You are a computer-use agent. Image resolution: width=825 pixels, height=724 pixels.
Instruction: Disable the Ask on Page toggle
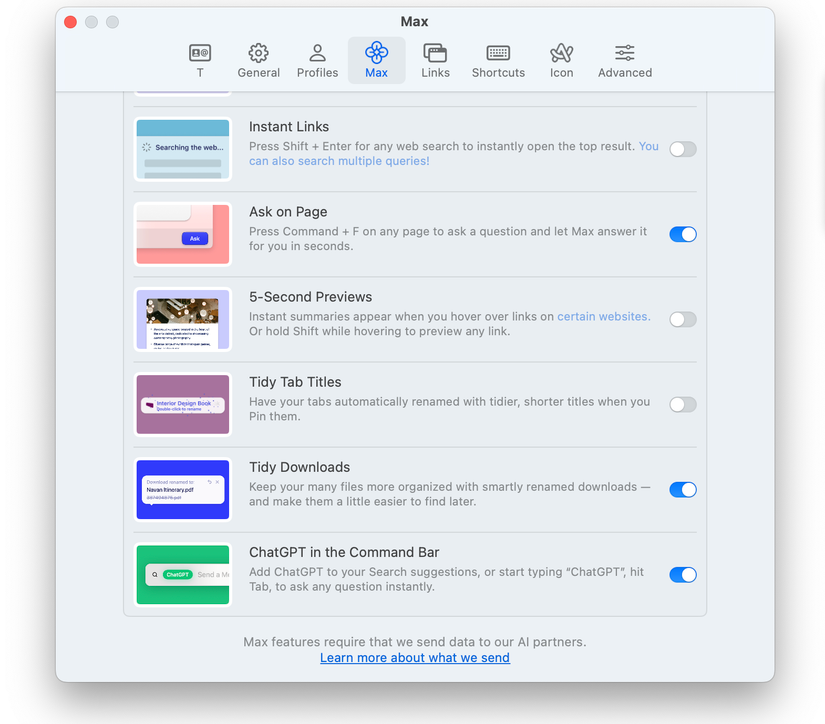pyautogui.click(x=683, y=234)
